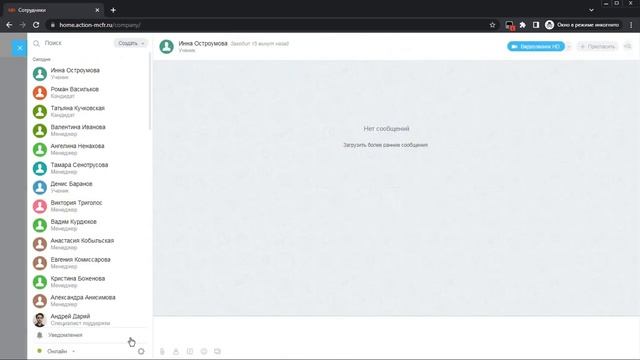Open Инна Остроумова profile avatar in chat header
The height and width of the screenshot is (360, 640).
167,47
